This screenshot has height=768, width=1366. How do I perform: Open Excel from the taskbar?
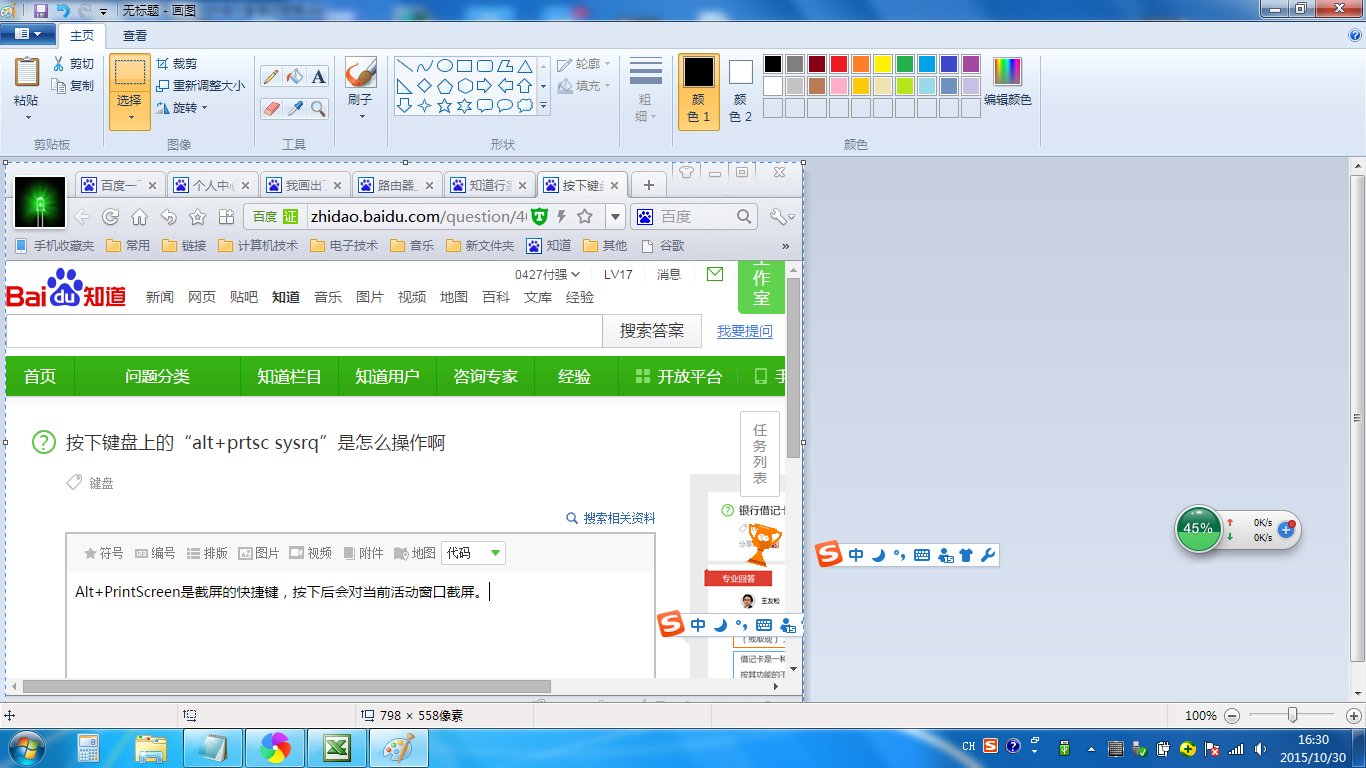point(336,747)
